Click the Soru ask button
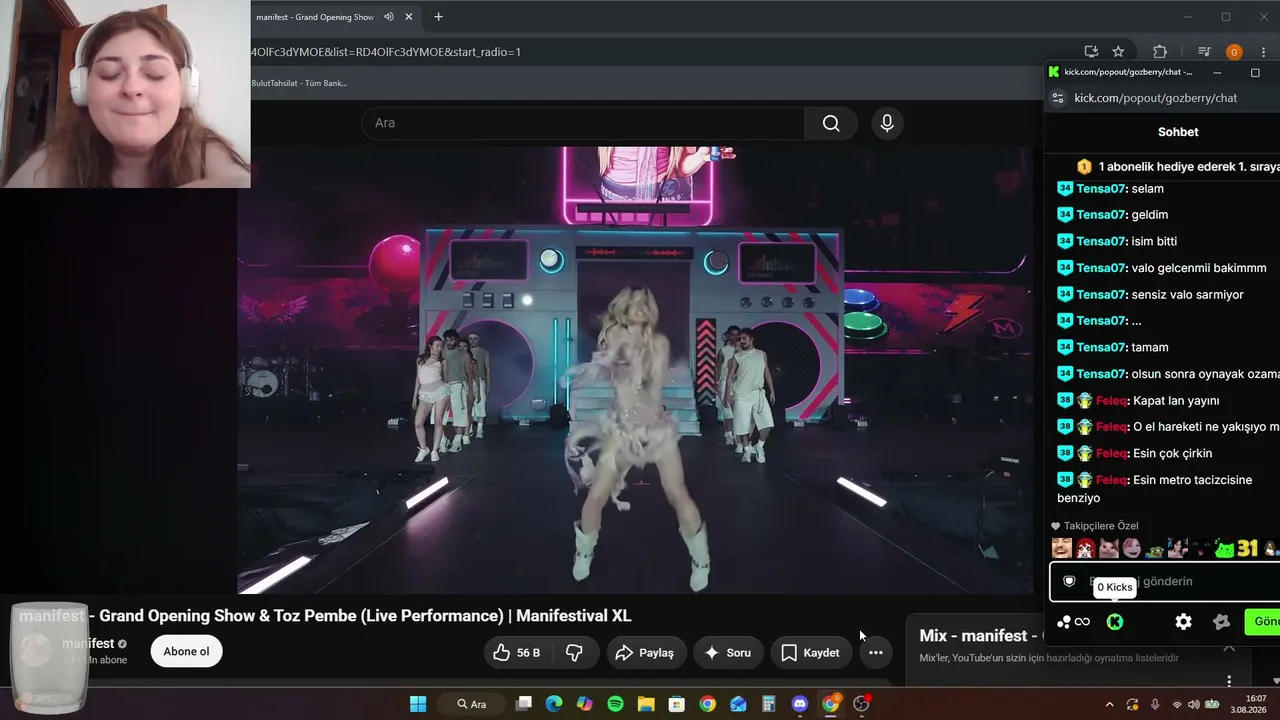This screenshot has height=720, width=1280. click(728, 653)
